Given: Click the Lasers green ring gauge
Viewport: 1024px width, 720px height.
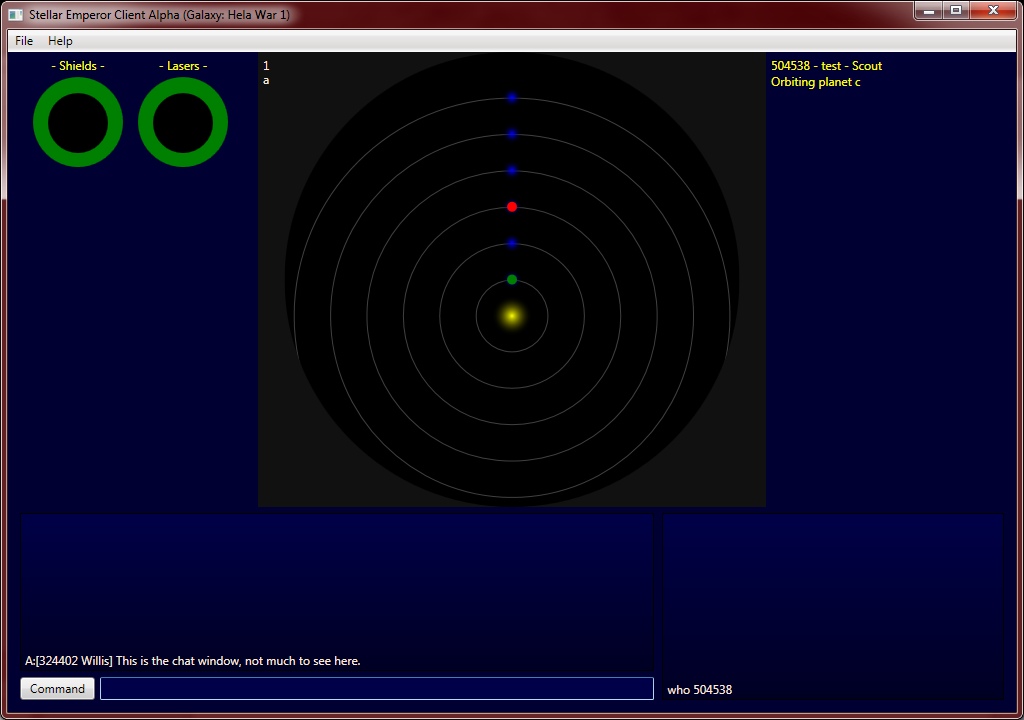Looking at the screenshot, I should click(x=183, y=122).
